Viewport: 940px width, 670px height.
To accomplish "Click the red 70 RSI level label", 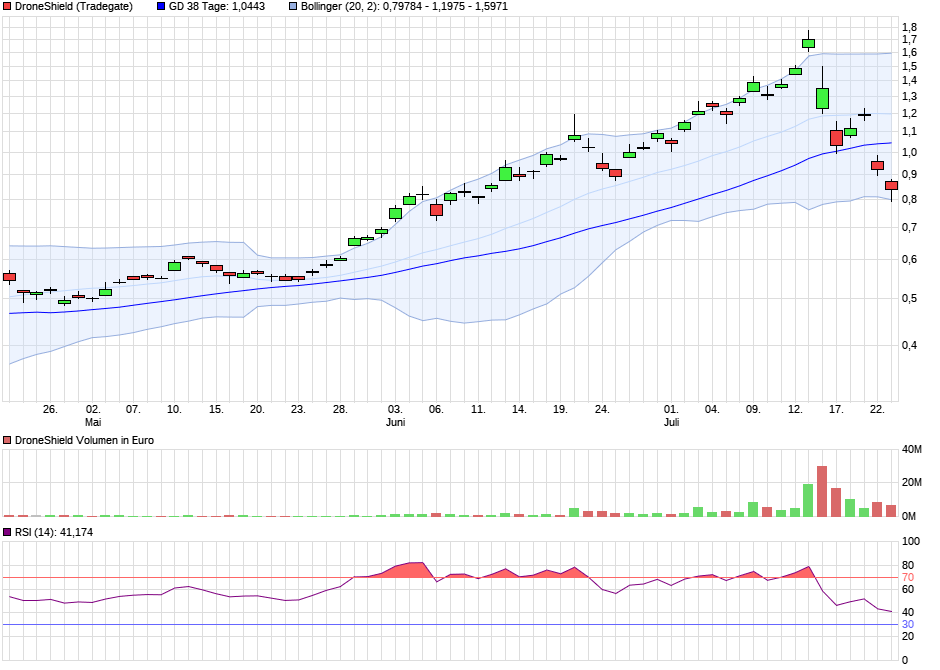I will point(908,578).
